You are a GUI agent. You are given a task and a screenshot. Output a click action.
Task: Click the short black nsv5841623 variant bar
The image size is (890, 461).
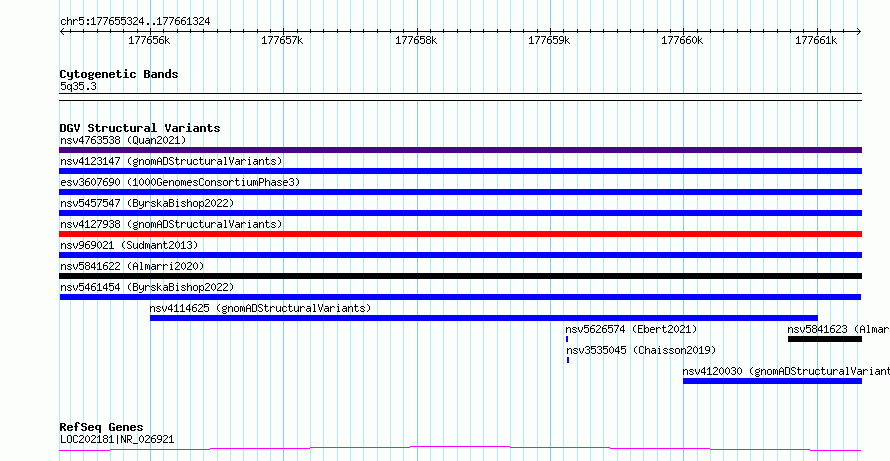point(825,339)
